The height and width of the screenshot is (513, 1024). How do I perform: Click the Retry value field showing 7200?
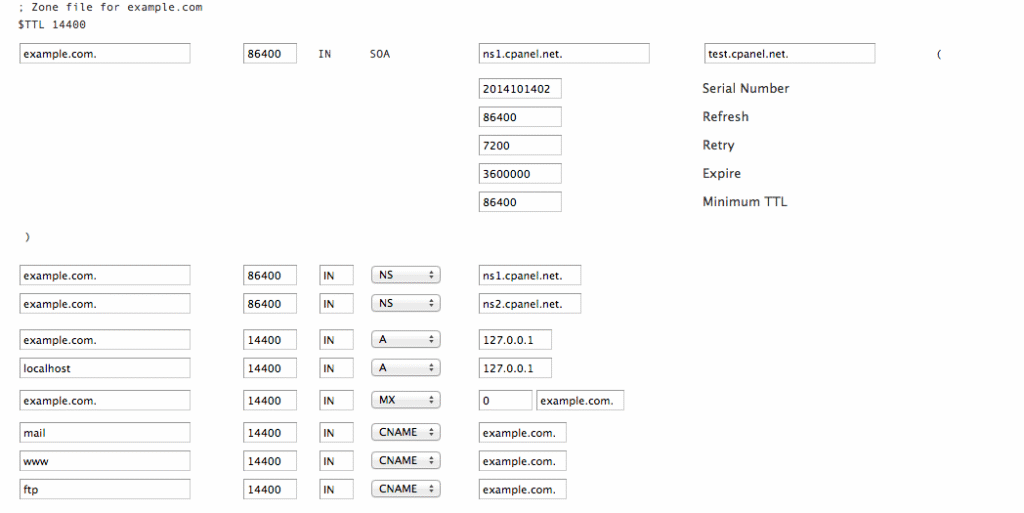(520, 145)
